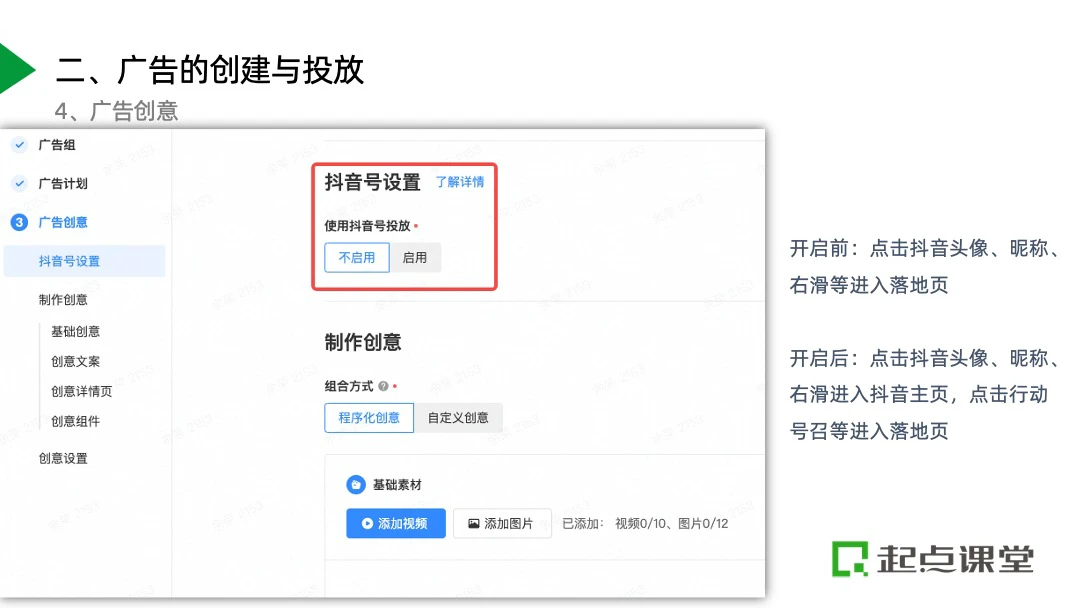Open 创意设置 in the left sidebar
1080x608 pixels.
[63, 458]
